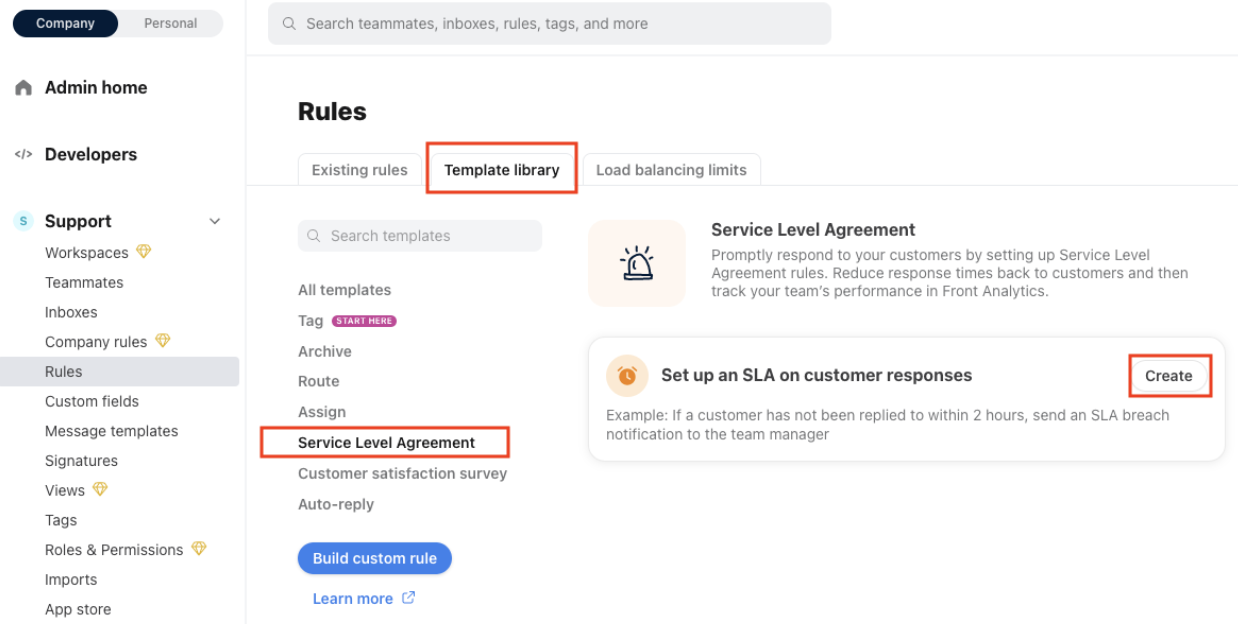Click the Build custom rule button
The width and height of the screenshot is (1238, 624).
pos(375,558)
